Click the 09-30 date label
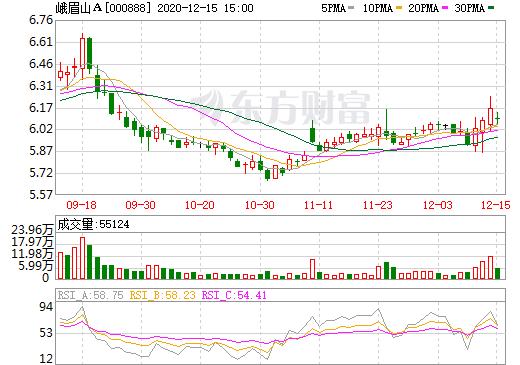The height and width of the screenshot is (365, 520). click(141, 205)
